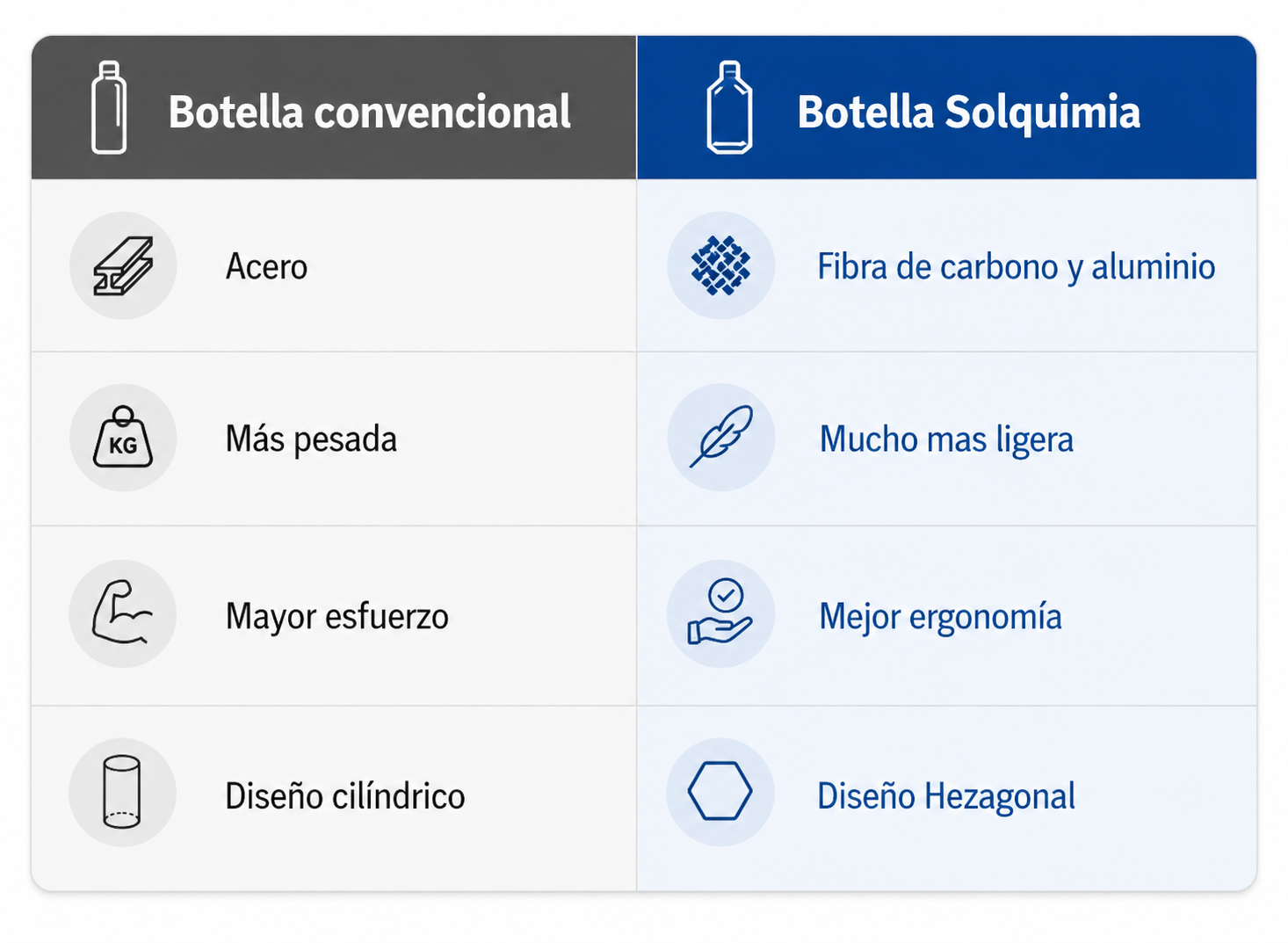Click "Fibra de carbono y aluminio" text
Screen dimensions: 1288x943
[1017, 267]
